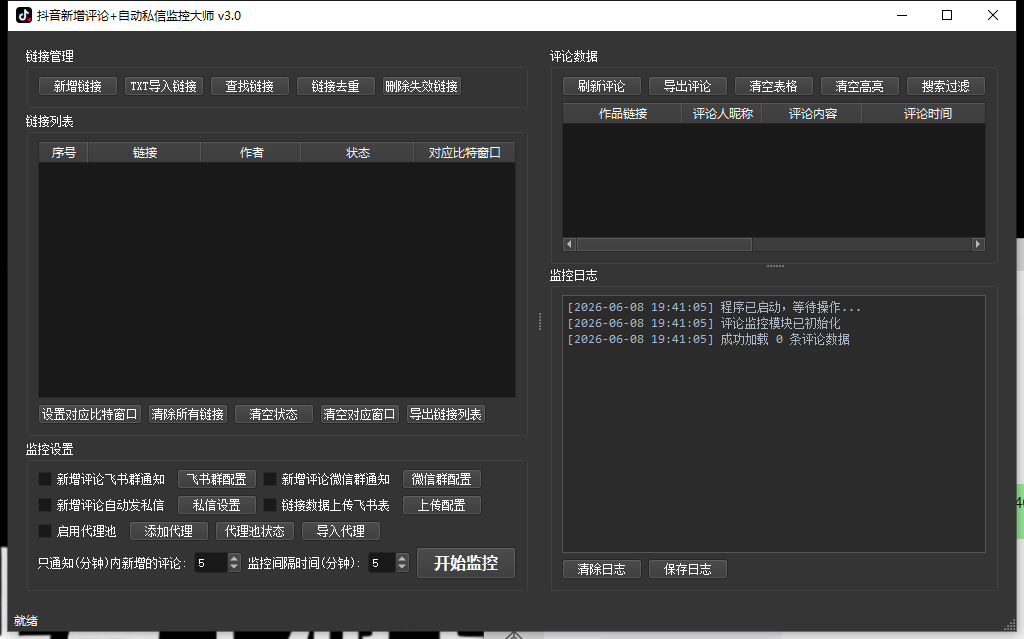Run 链接去重 to remove duplicate links
The image size is (1024, 639).
[336, 86]
